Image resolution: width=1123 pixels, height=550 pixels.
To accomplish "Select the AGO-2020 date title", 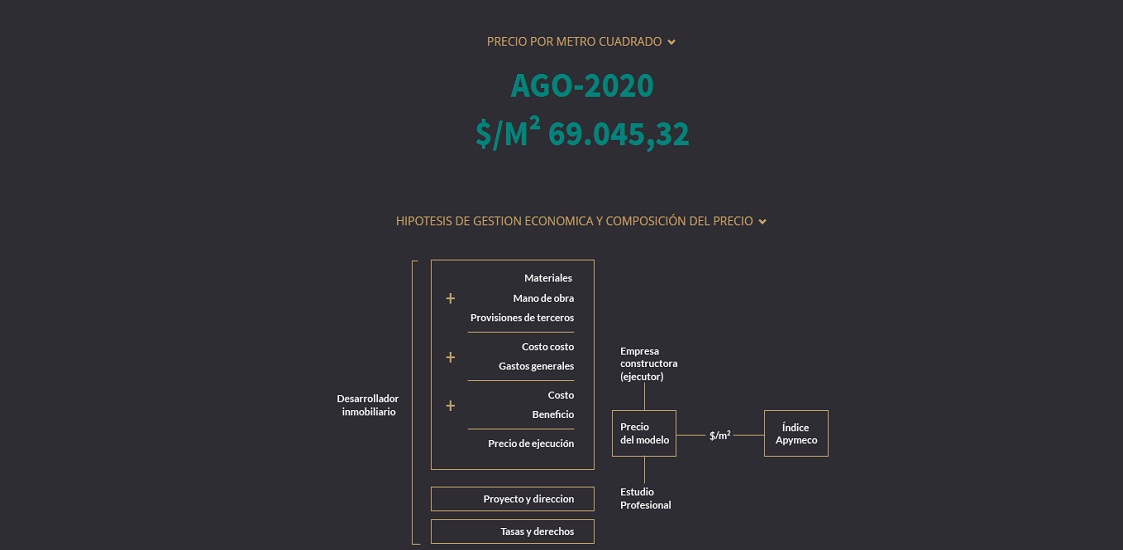I will tap(582, 86).
